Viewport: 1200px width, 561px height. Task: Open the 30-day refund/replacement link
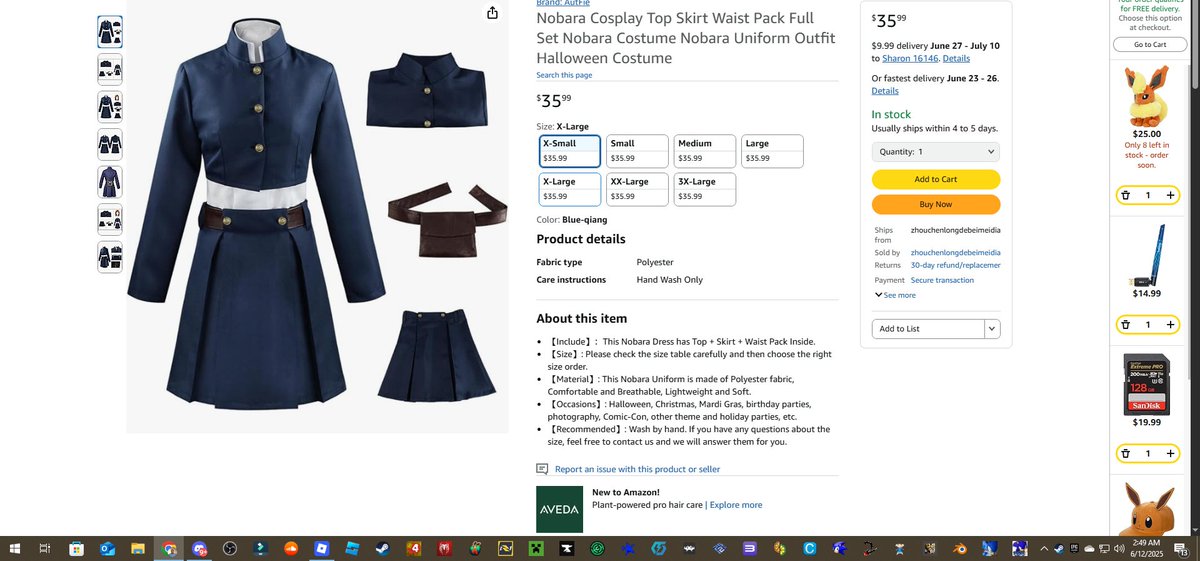pyautogui.click(x=956, y=265)
